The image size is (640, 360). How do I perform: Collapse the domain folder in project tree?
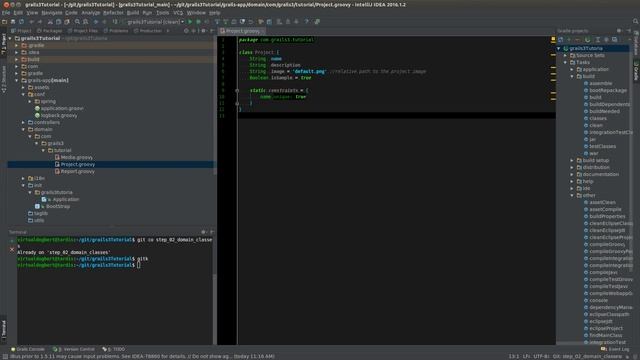point(23,129)
